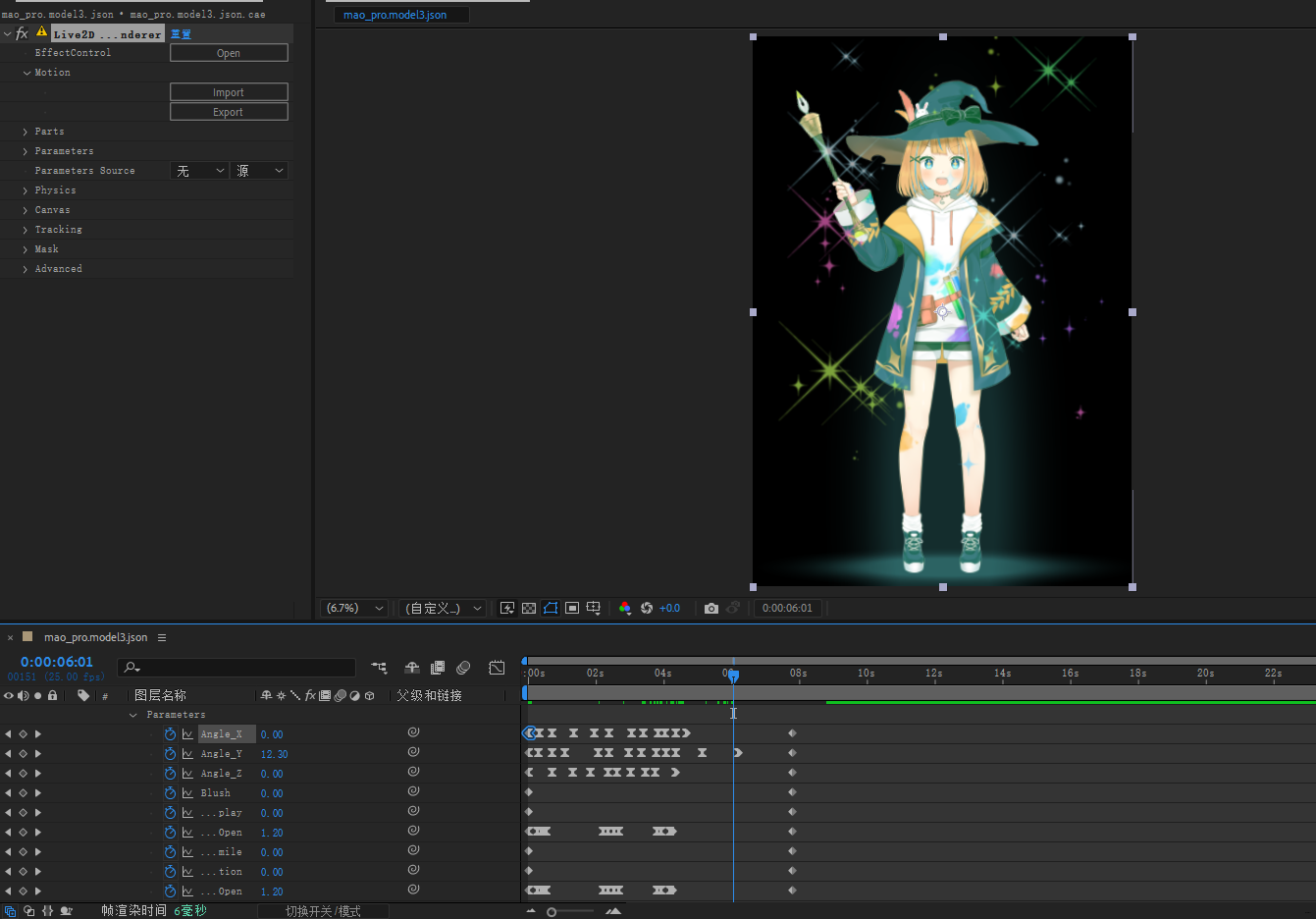Click the snapshot camera icon

click(711, 609)
